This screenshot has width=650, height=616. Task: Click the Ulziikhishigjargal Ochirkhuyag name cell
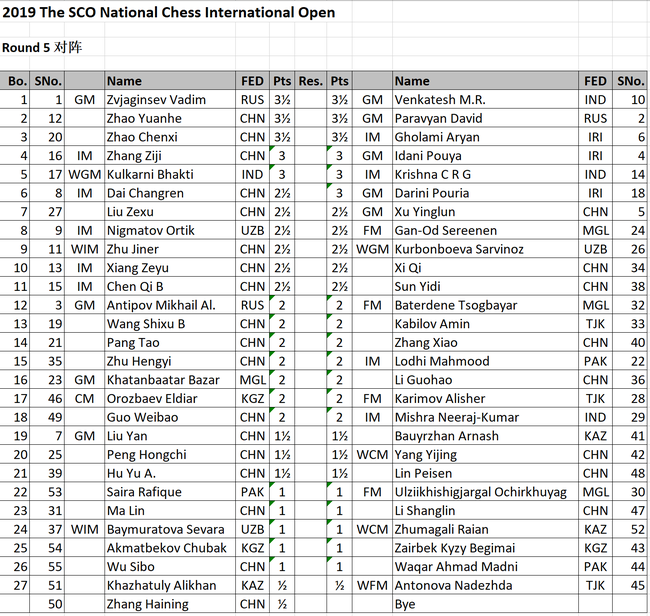pos(480,492)
